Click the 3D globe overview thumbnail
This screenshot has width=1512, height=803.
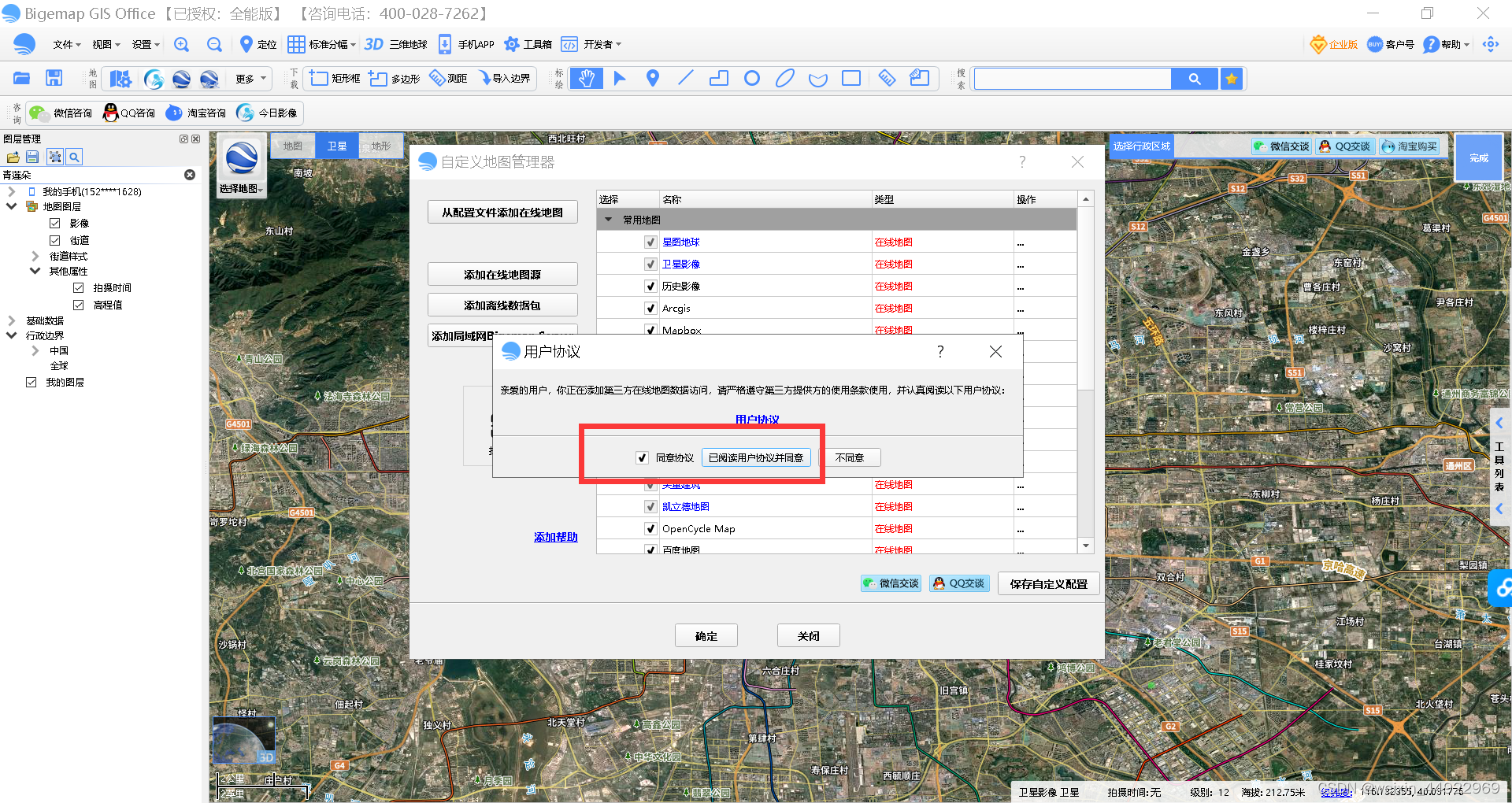click(x=244, y=740)
